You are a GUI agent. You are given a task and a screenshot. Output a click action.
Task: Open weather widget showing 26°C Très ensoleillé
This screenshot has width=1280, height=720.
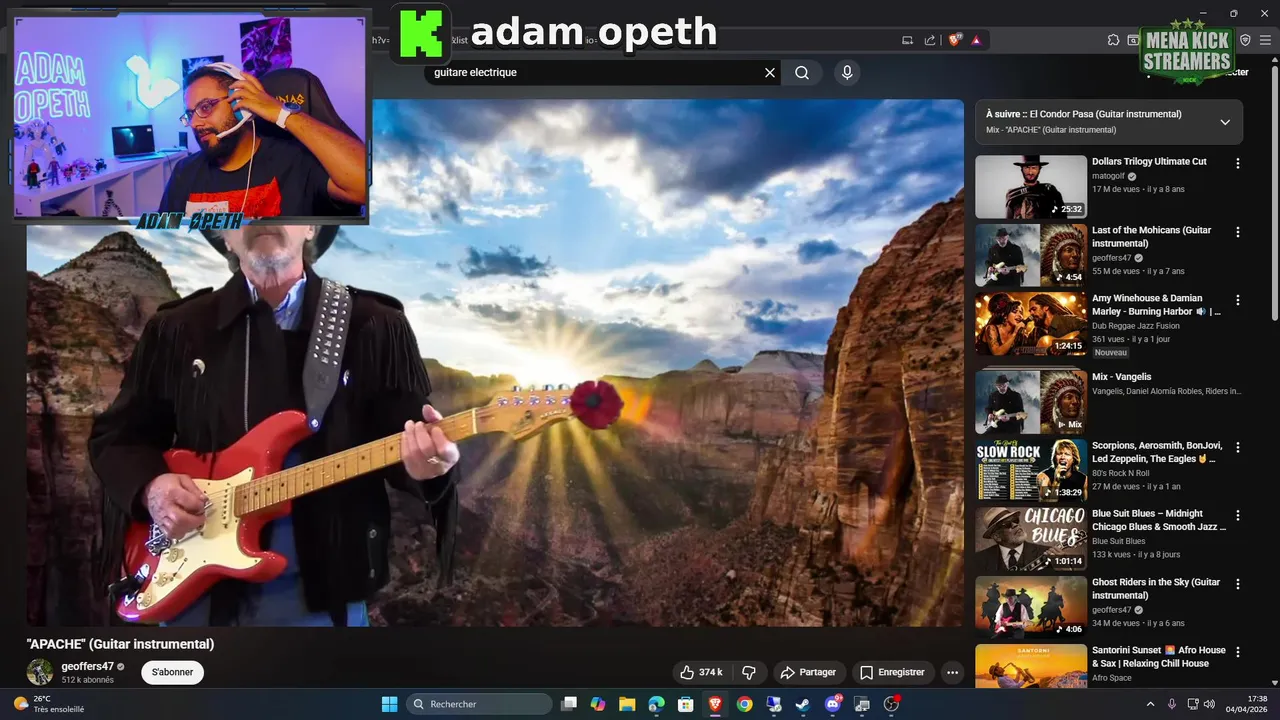tap(48, 704)
